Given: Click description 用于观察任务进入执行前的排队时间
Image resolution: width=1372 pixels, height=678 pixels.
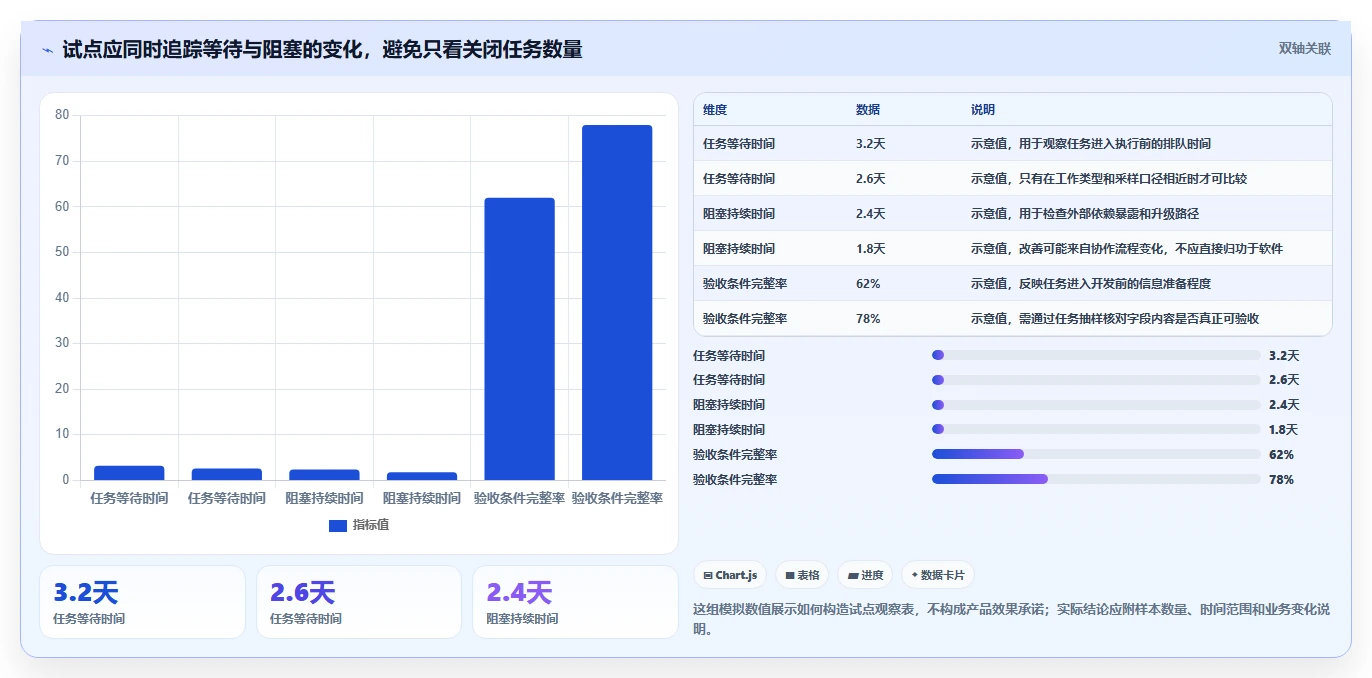Looking at the screenshot, I should [1117, 144].
